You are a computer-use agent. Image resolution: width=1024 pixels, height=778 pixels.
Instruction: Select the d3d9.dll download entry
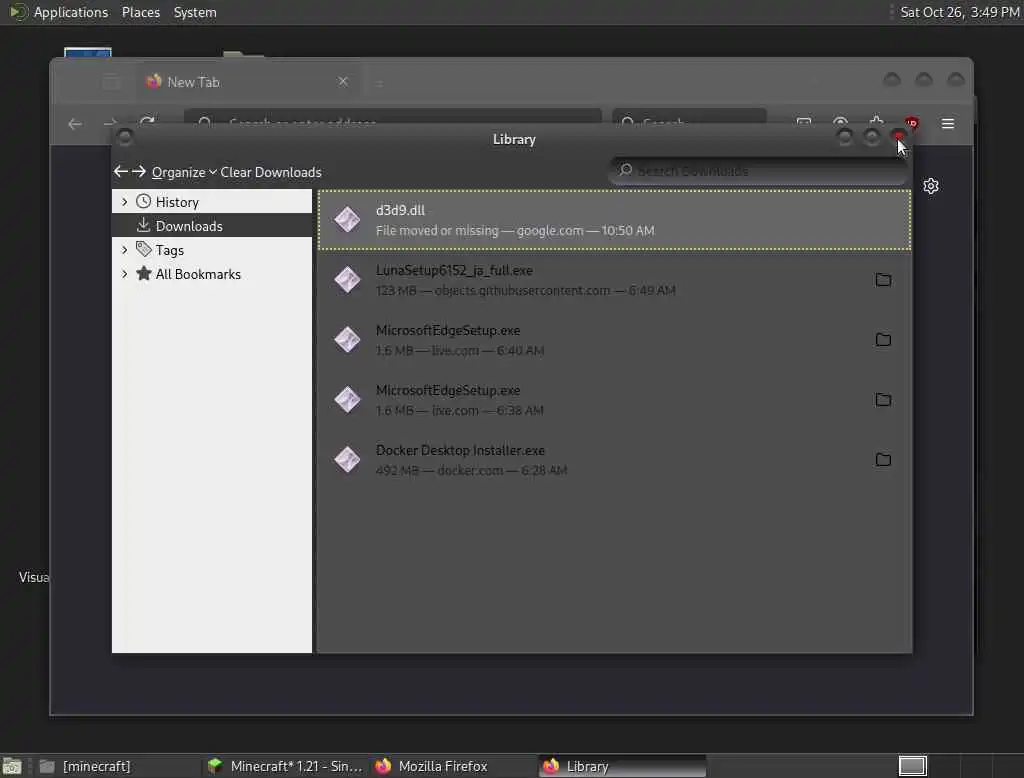coord(614,220)
